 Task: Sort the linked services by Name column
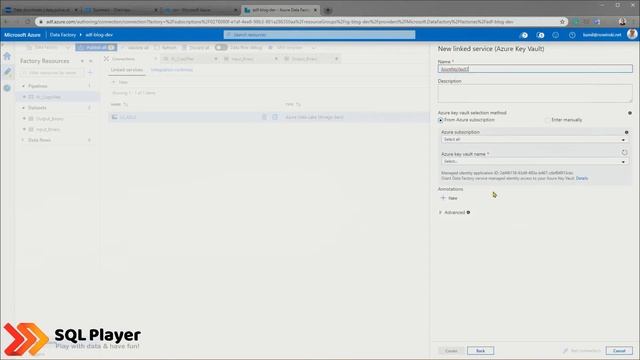click(120, 104)
